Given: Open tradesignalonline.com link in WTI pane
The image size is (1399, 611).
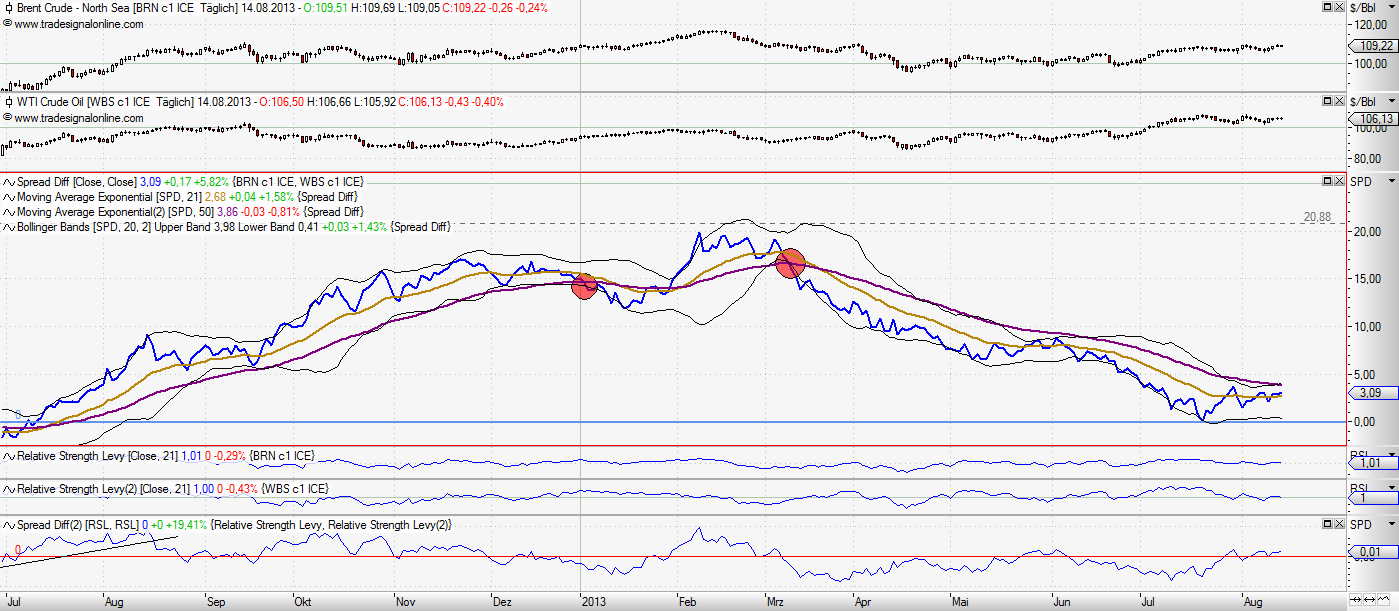Looking at the screenshot, I should (x=79, y=118).
